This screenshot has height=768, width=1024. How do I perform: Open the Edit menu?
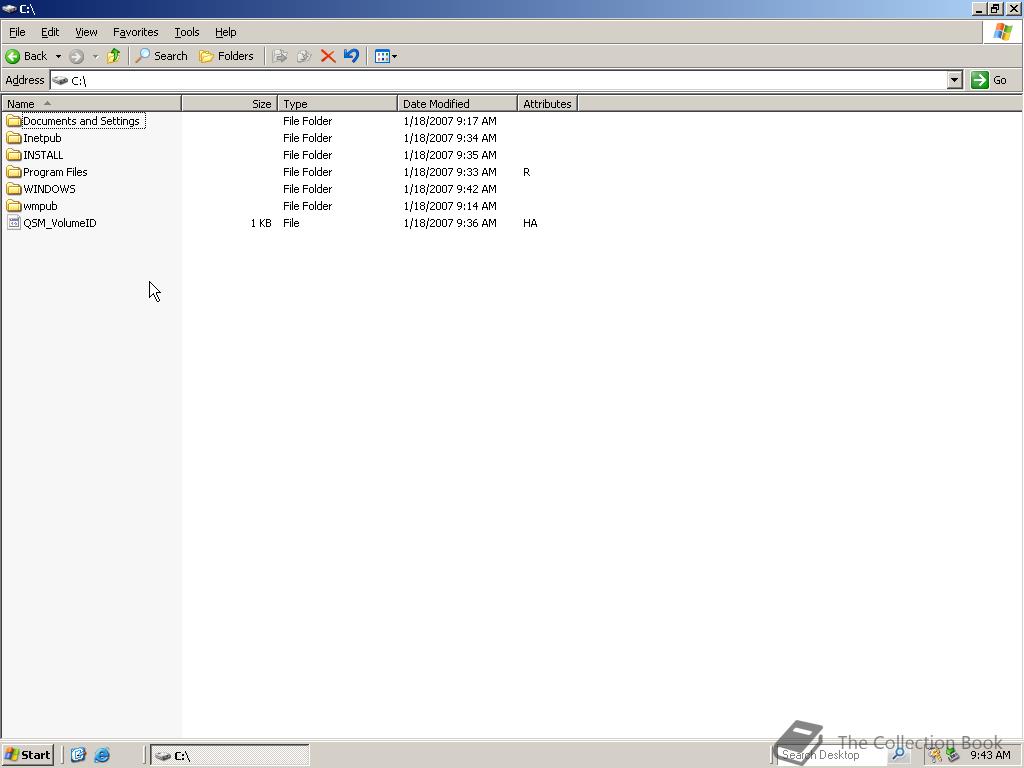click(x=50, y=32)
